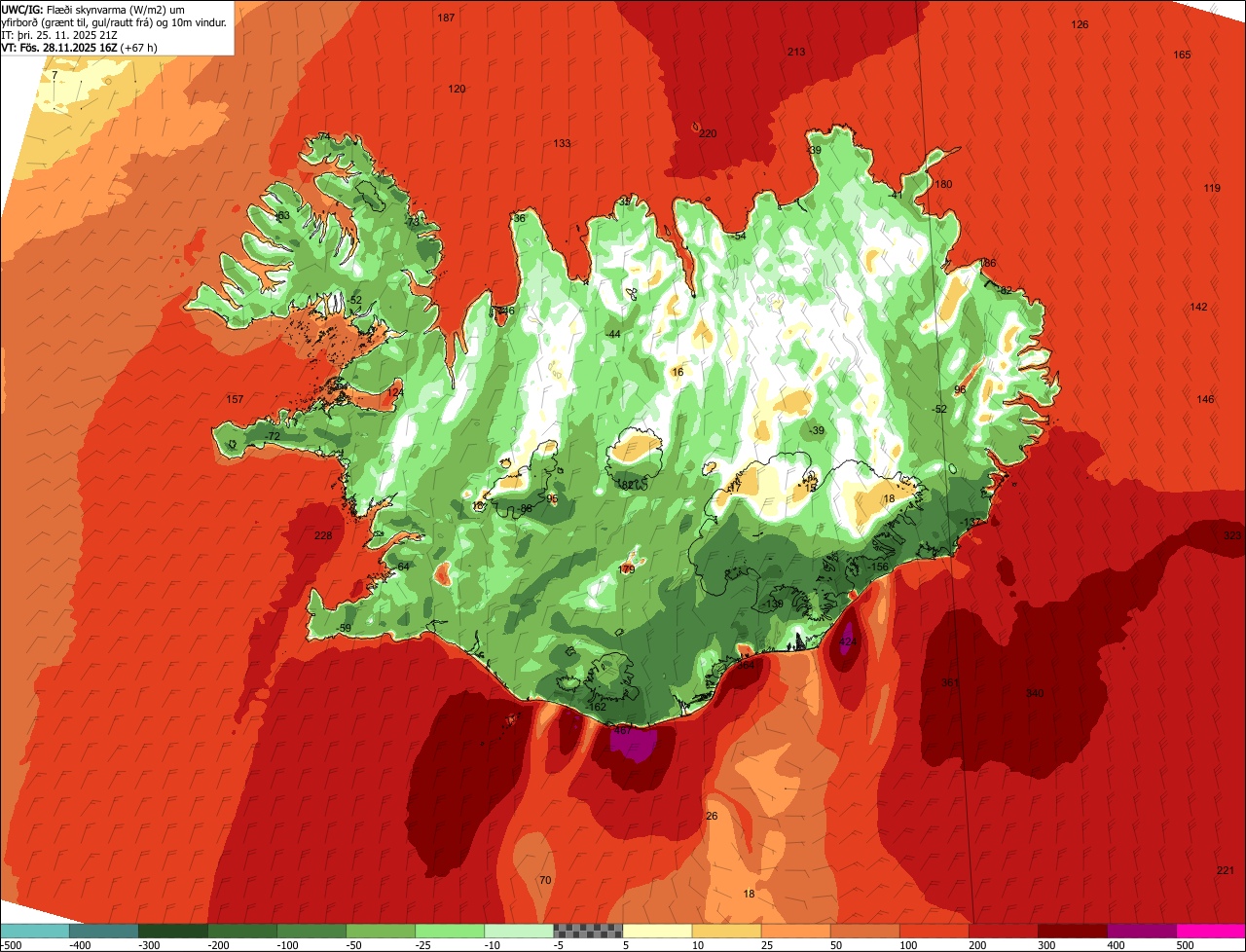The height and width of the screenshot is (952, 1246).
Task: Click the dark teal -400 to -300 legend swatch
Action: 103,931
